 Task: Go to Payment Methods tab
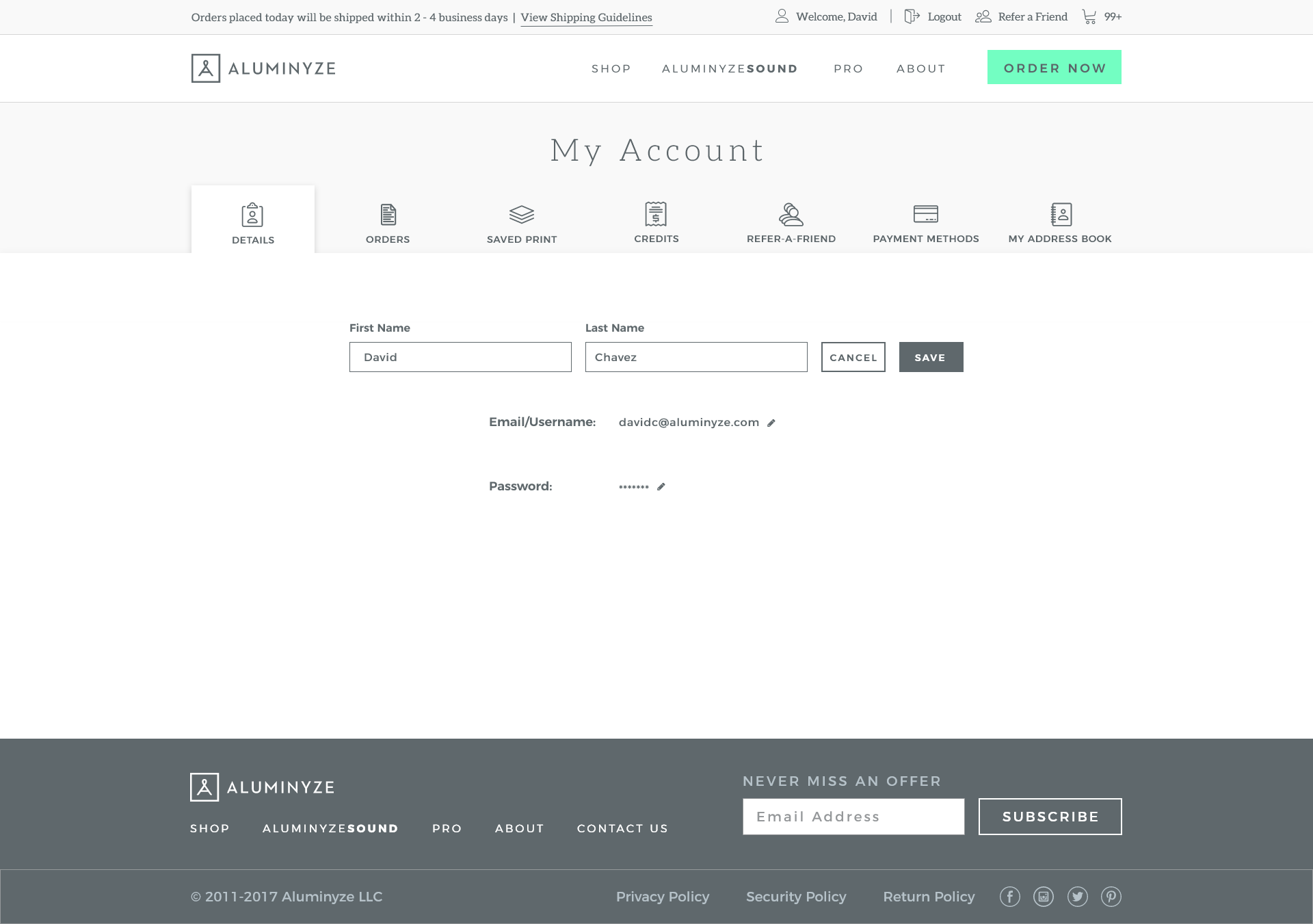(x=926, y=223)
